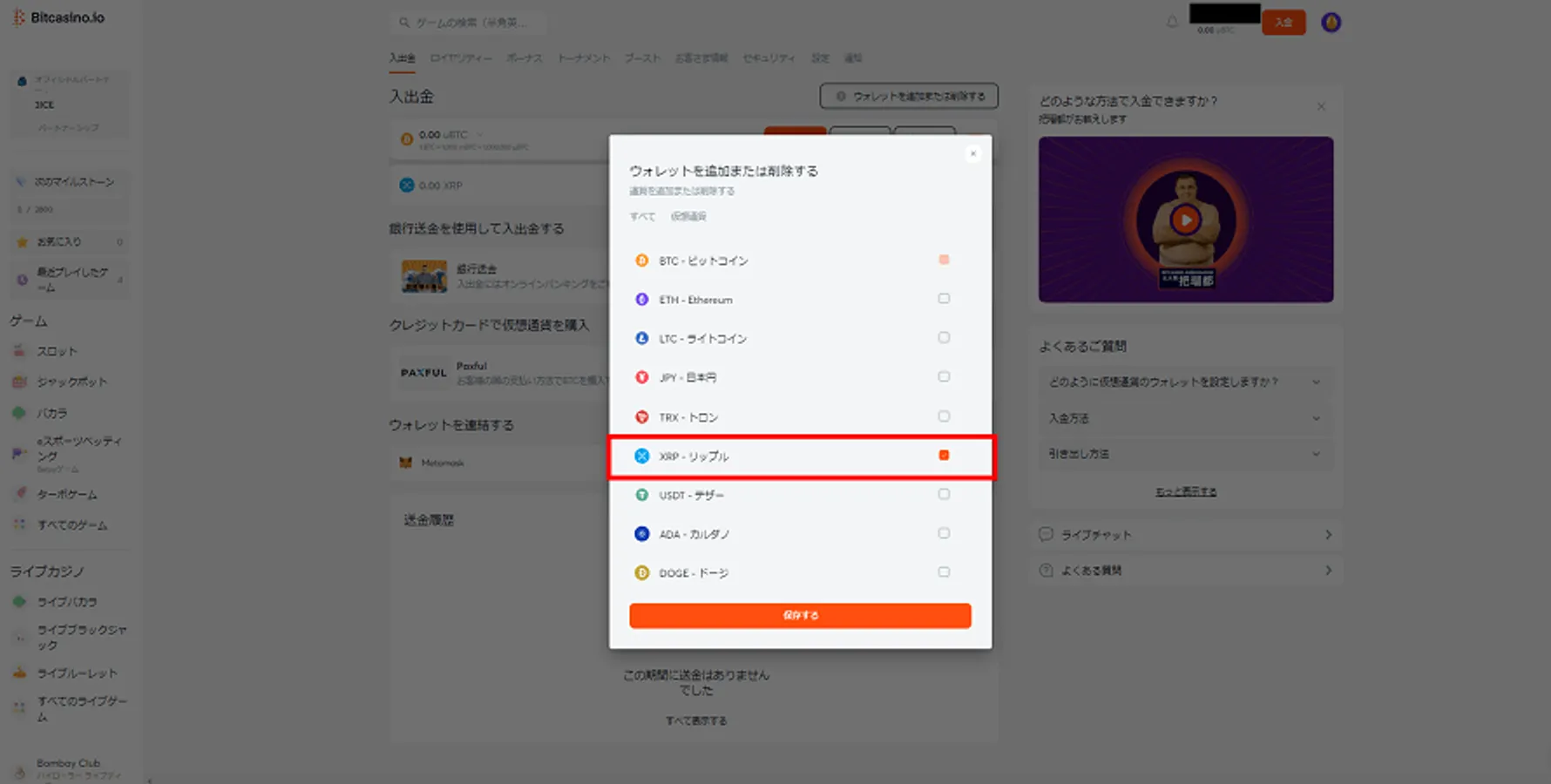Click the ライブチャット speech bubble icon
Image resolution: width=1551 pixels, height=784 pixels.
(x=1046, y=534)
